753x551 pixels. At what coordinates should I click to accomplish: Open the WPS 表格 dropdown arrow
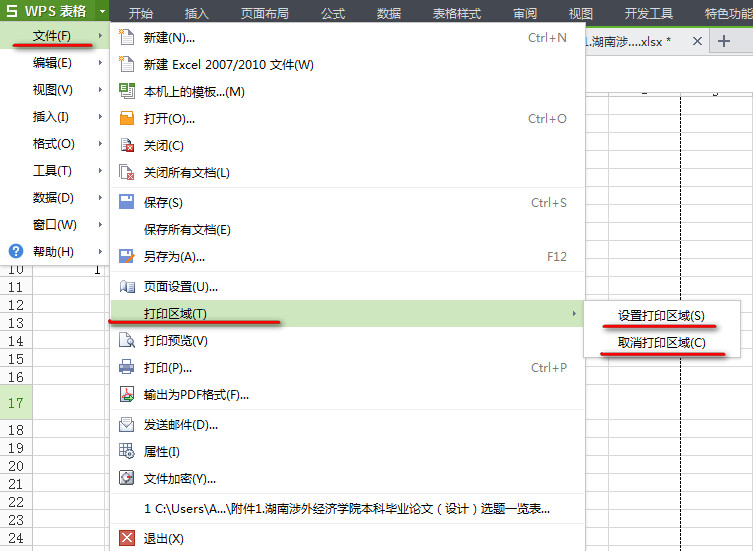[102, 11]
